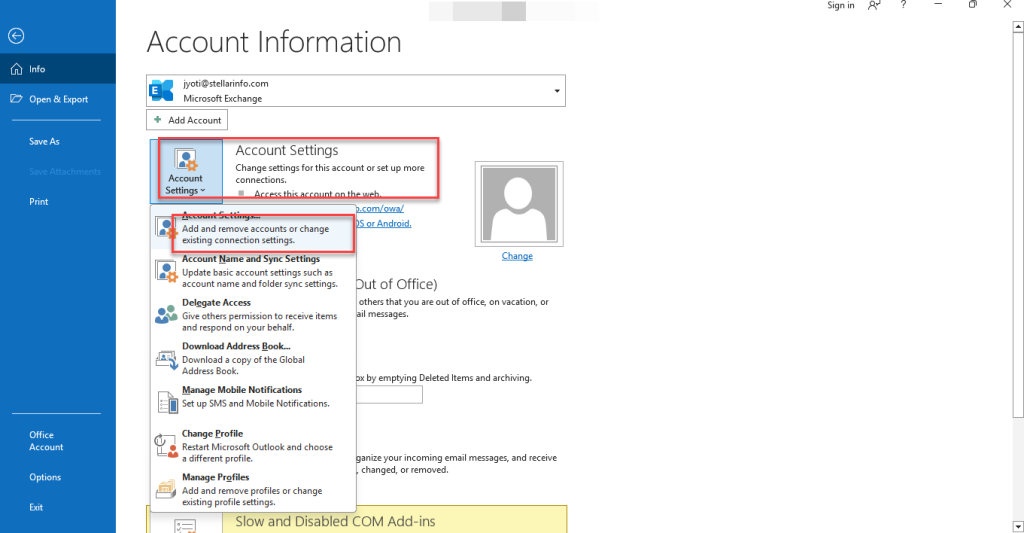
Task: Choose Manage Profiles menu entry
Action: pyautogui.click(x=253, y=489)
